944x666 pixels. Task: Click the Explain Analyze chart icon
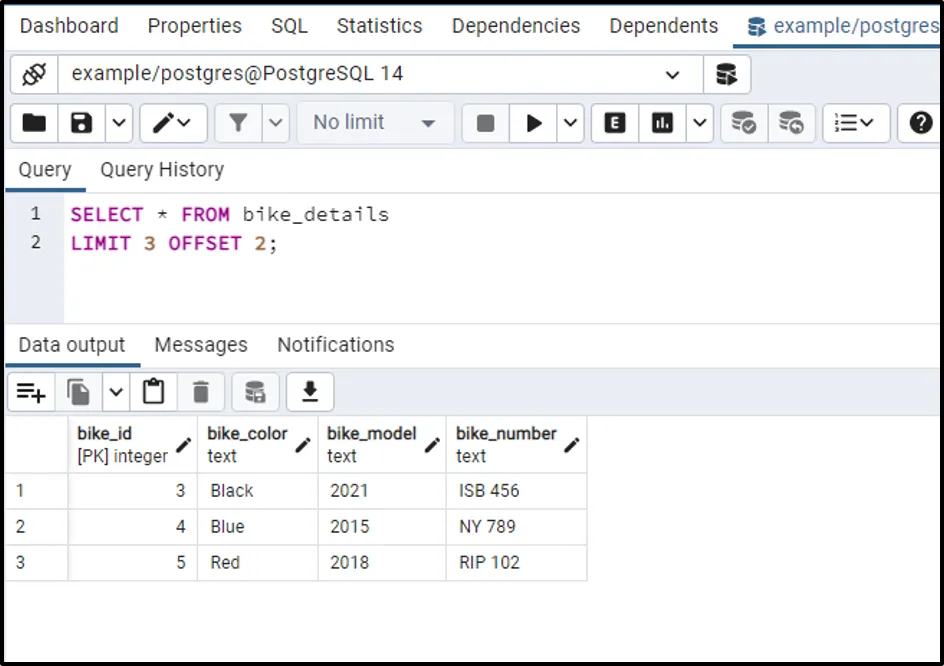(x=662, y=123)
